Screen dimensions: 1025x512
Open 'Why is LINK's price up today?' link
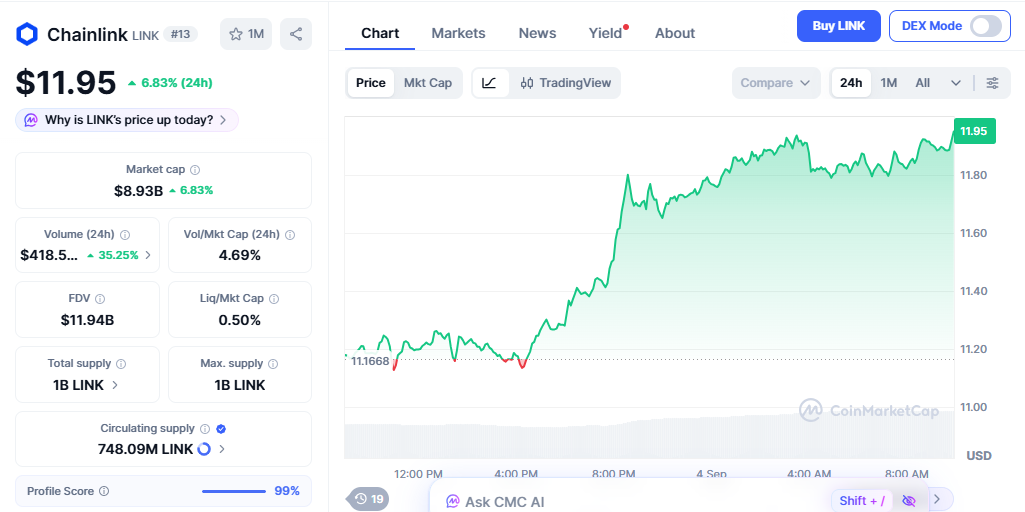point(128,120)
